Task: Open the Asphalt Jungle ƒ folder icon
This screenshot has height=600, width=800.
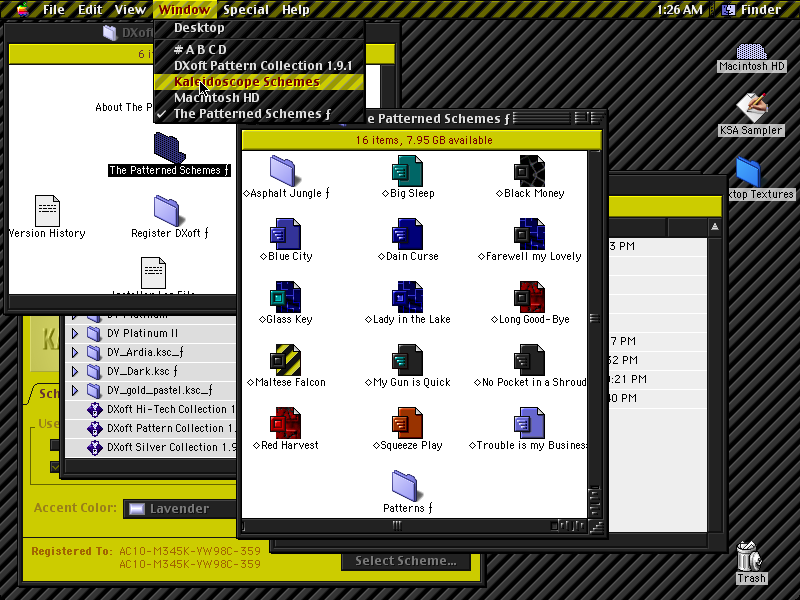Action: click(x=285, y=170)
